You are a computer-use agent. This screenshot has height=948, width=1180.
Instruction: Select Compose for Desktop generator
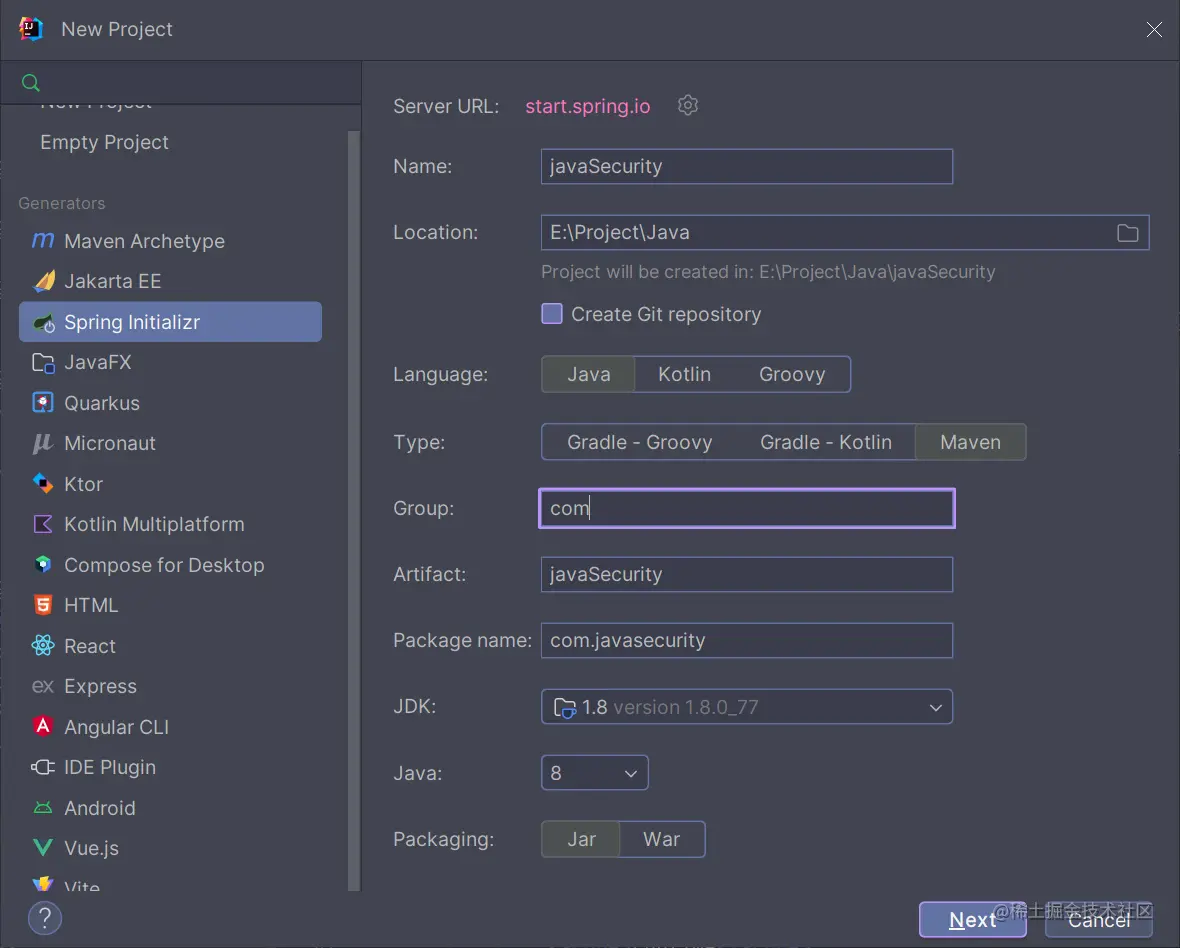click(164, 565)
